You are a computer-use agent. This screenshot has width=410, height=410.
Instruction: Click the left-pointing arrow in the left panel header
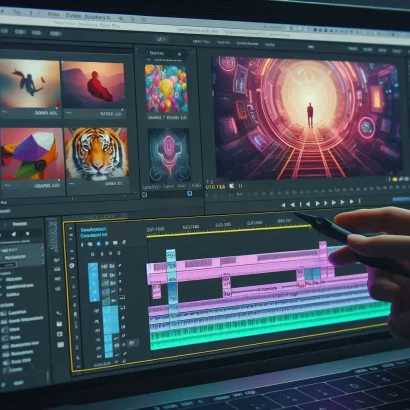coord(14,234)
